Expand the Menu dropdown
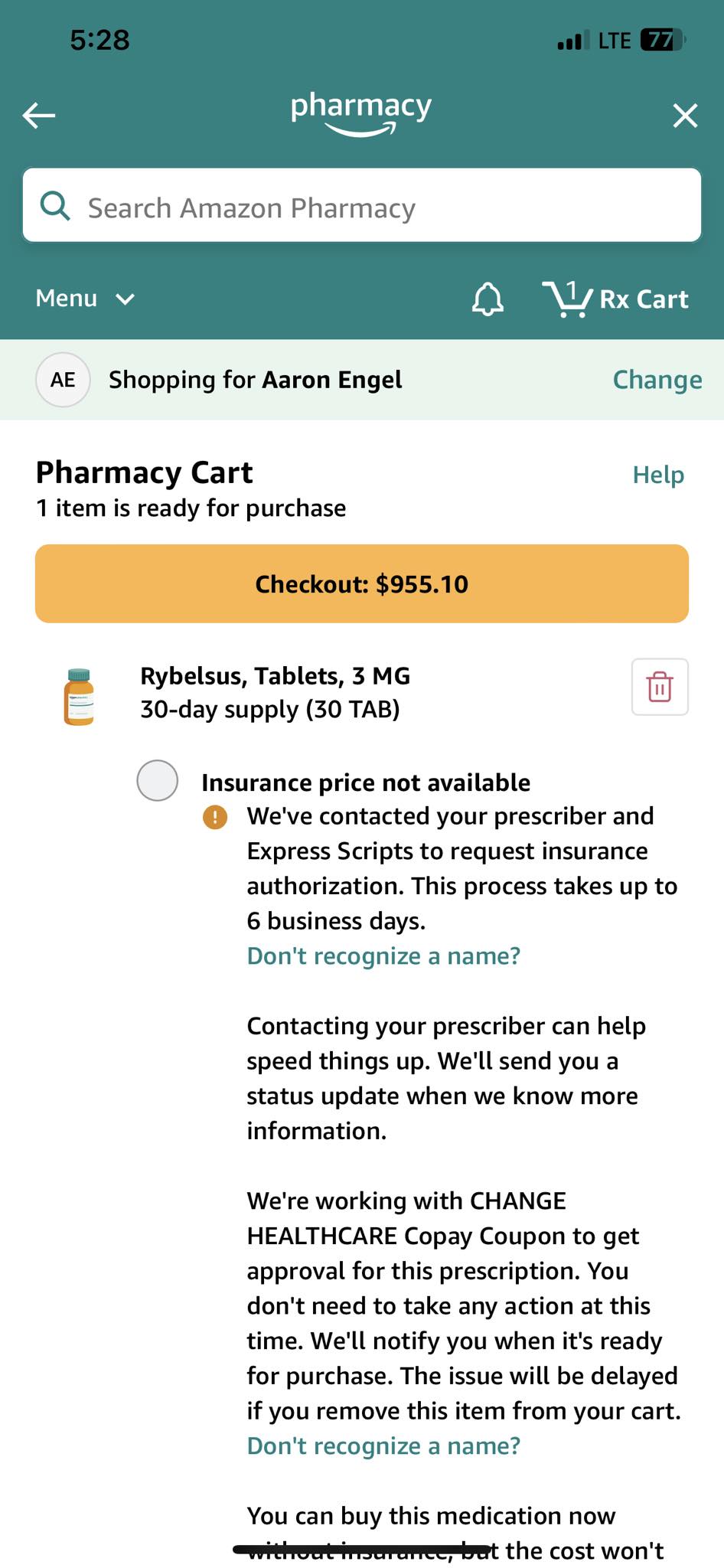Screen dimensions: 724x1568 pyautogui.click(x=86, y=298)
